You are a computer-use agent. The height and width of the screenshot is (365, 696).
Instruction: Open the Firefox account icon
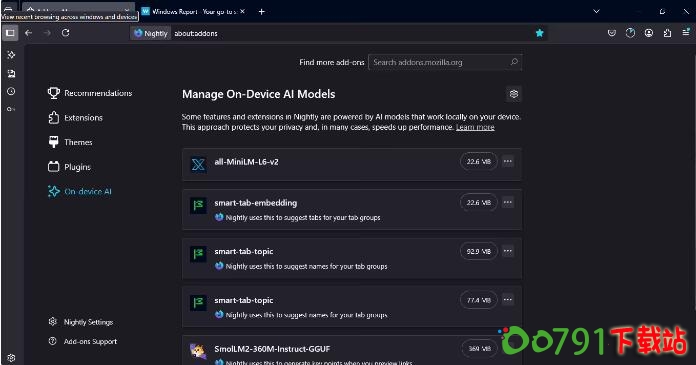[x=649, y=33]
